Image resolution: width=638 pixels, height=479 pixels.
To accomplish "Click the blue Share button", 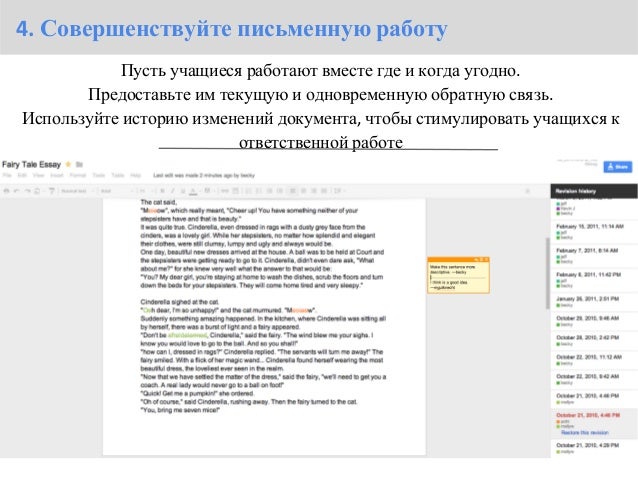I will (x=618, y=166).
